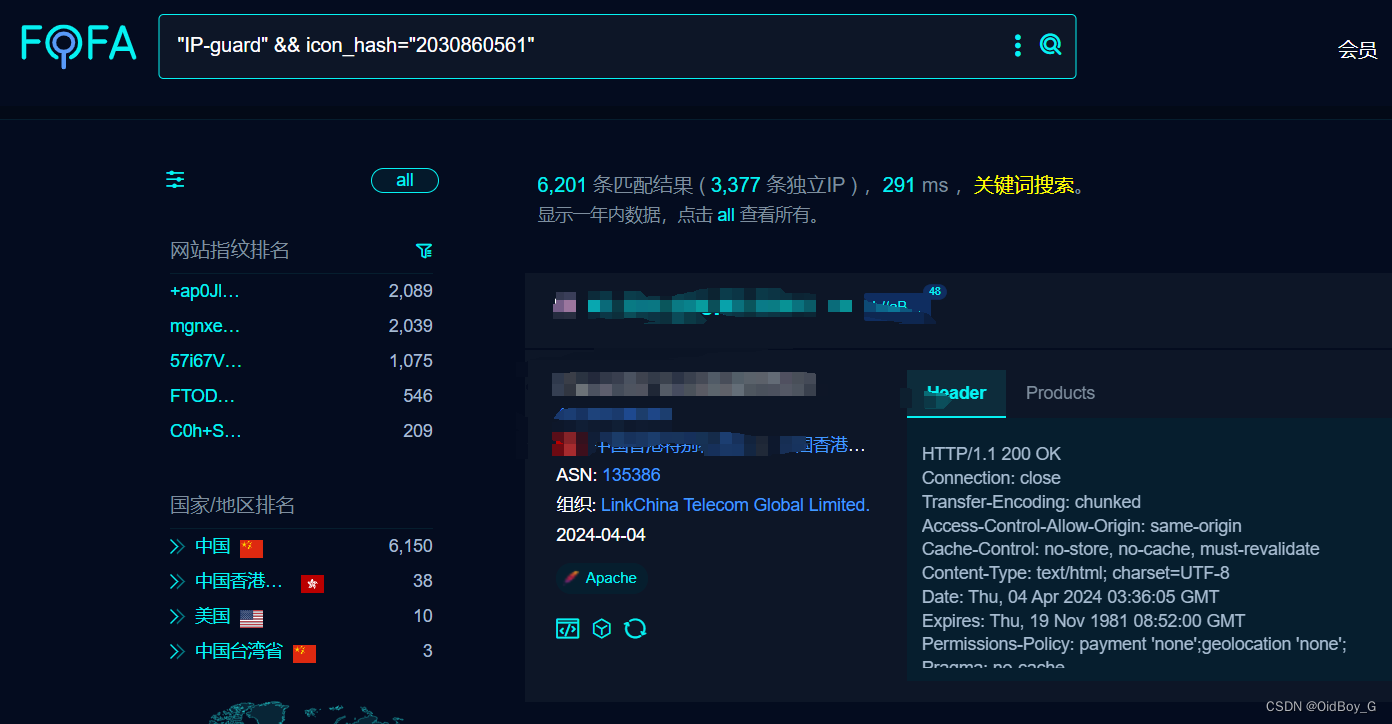Screen dimensions: 1392x724
Task: Expand the 中国香港 region entry
Action: pyautogui.click(x=177, y=581)
